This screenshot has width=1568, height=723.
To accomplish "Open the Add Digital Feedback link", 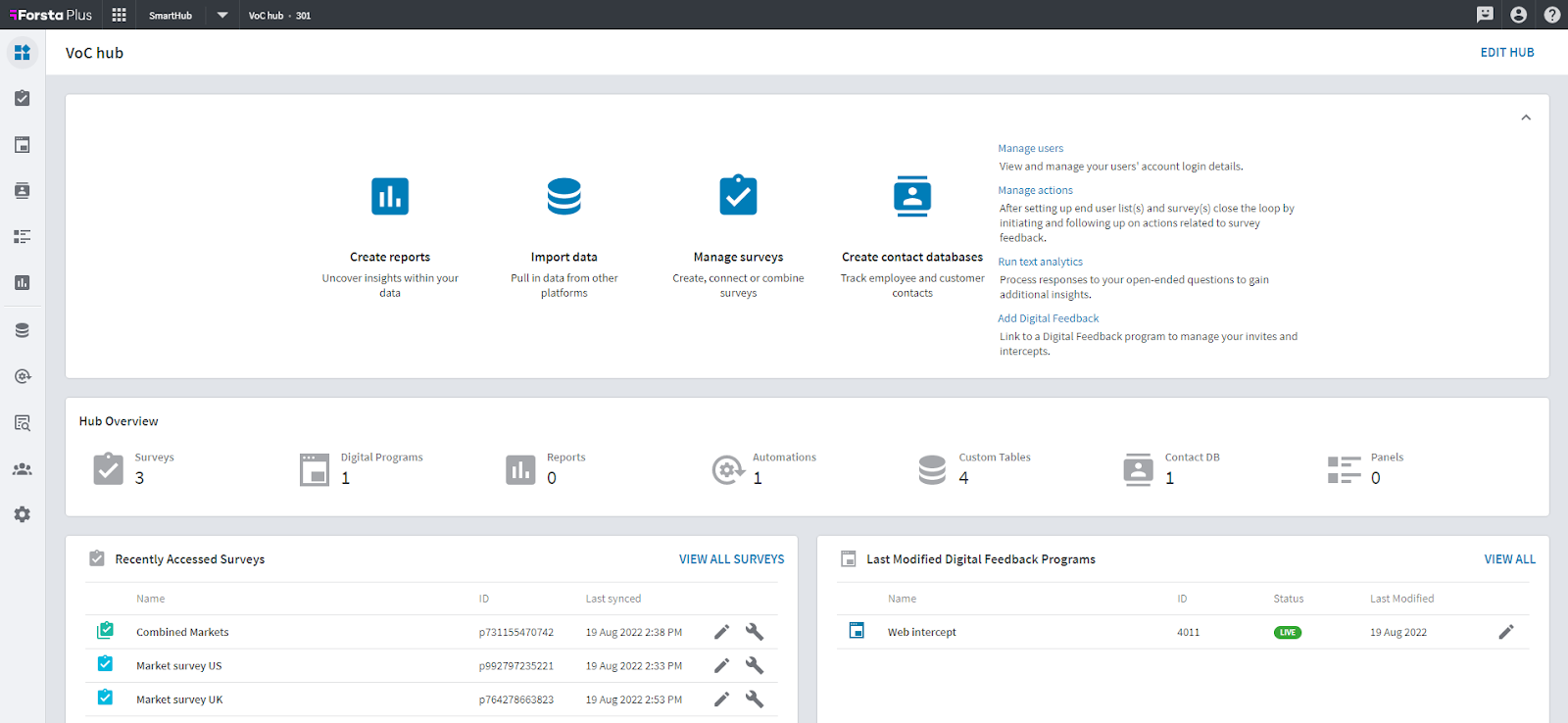I will [x=1048, y=318].
